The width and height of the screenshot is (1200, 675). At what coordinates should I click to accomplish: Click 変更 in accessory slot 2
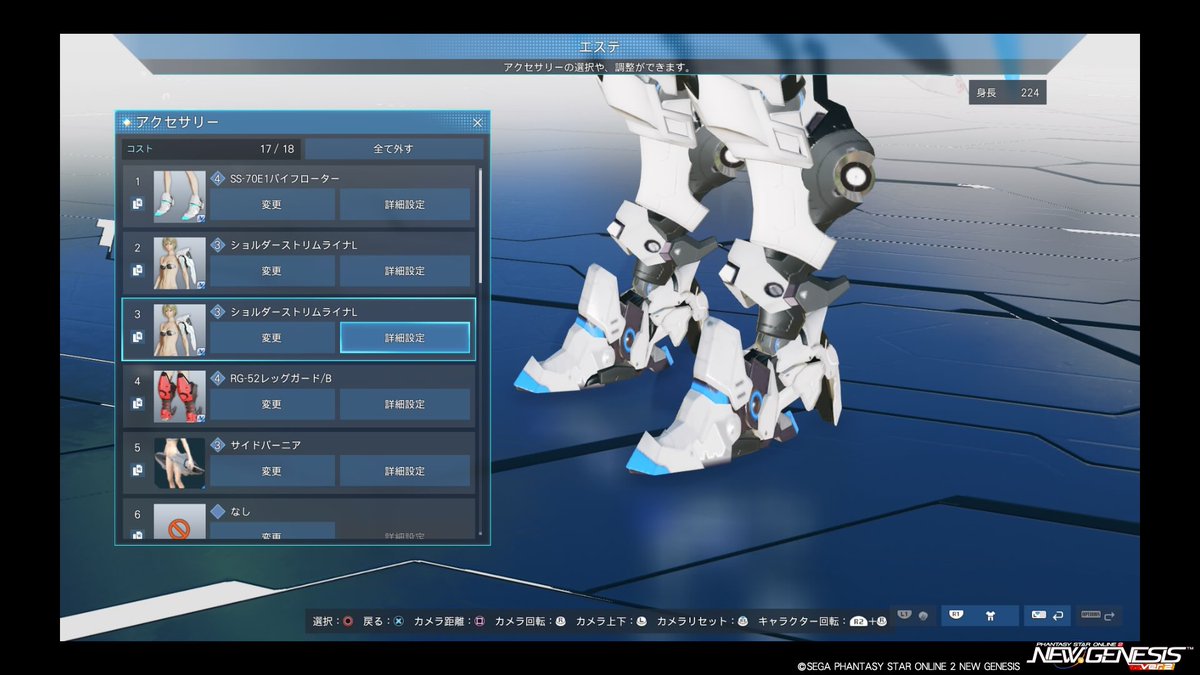pyautogui.click(x=272, y=271)
